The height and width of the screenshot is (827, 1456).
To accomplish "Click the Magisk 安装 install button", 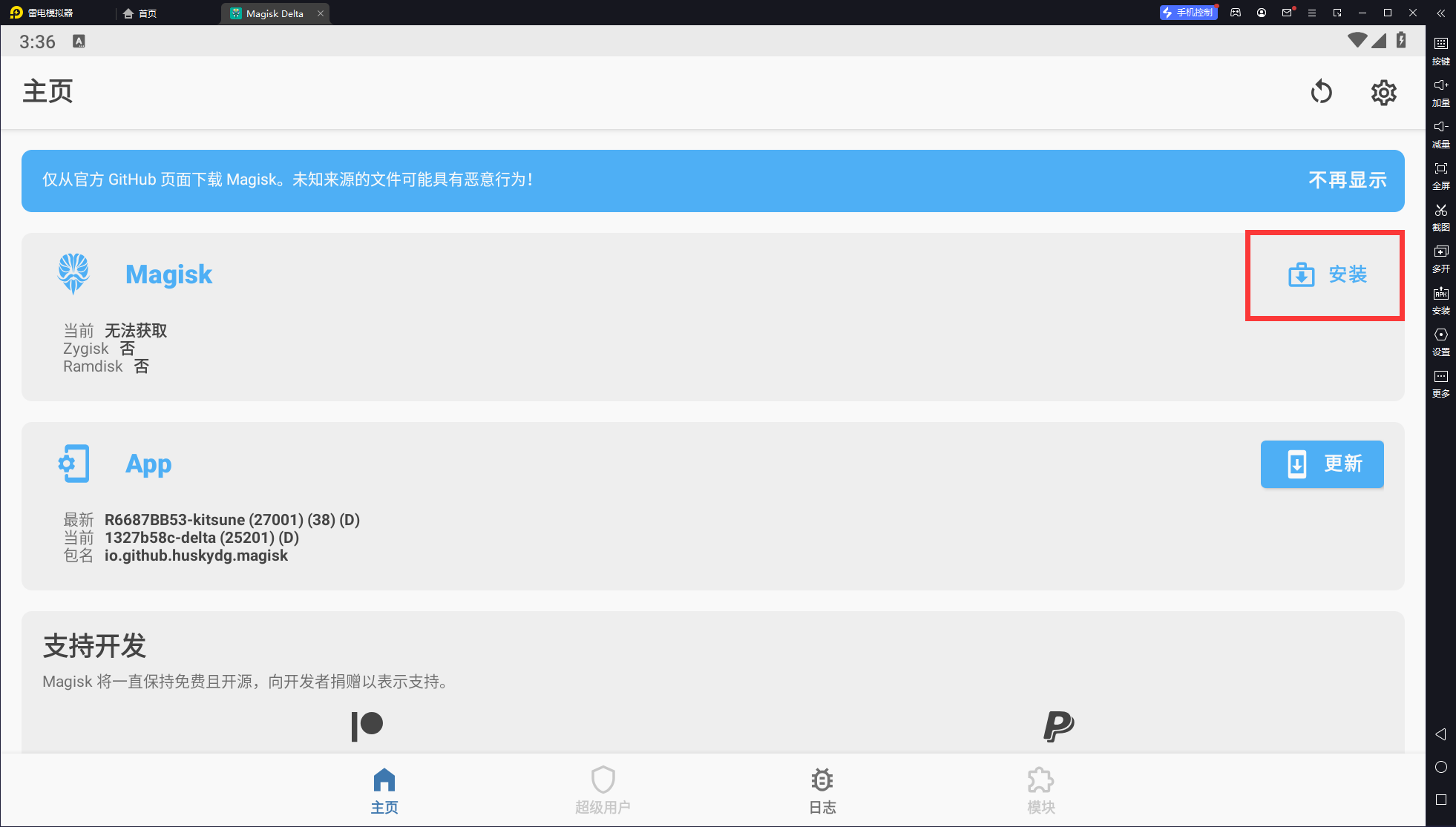I will [x=1327, y=274].
